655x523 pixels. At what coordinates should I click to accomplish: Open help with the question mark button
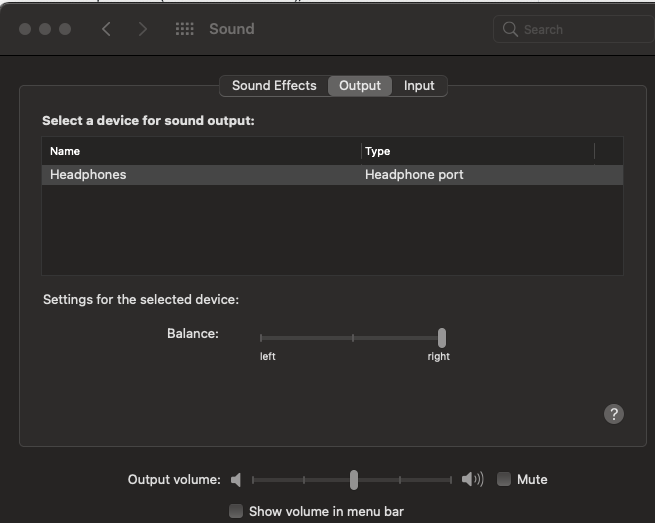tap(614, 414)
